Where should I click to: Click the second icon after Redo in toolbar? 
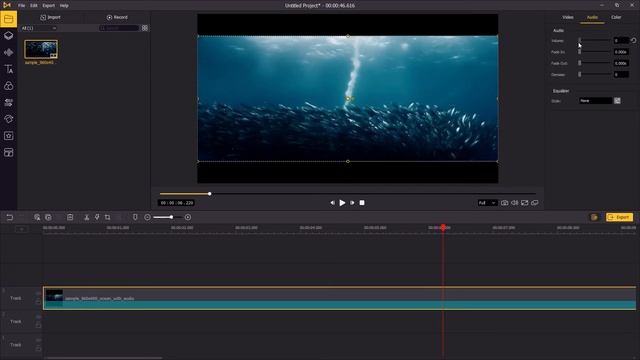coord(48,218)
